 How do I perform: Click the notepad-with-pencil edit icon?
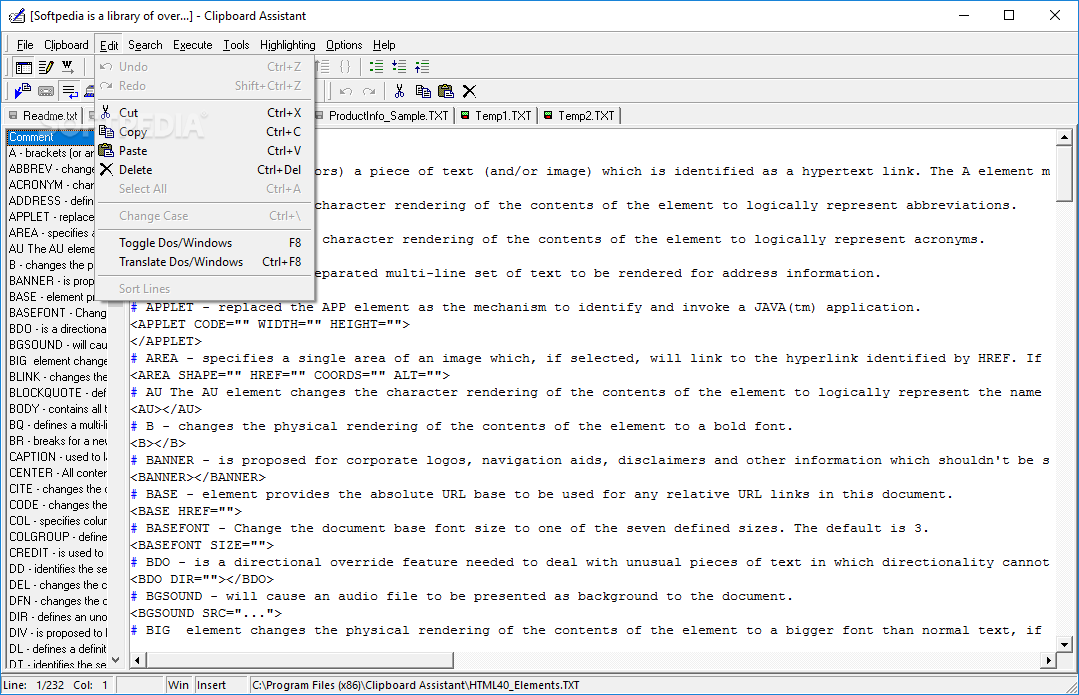point(46,67)
